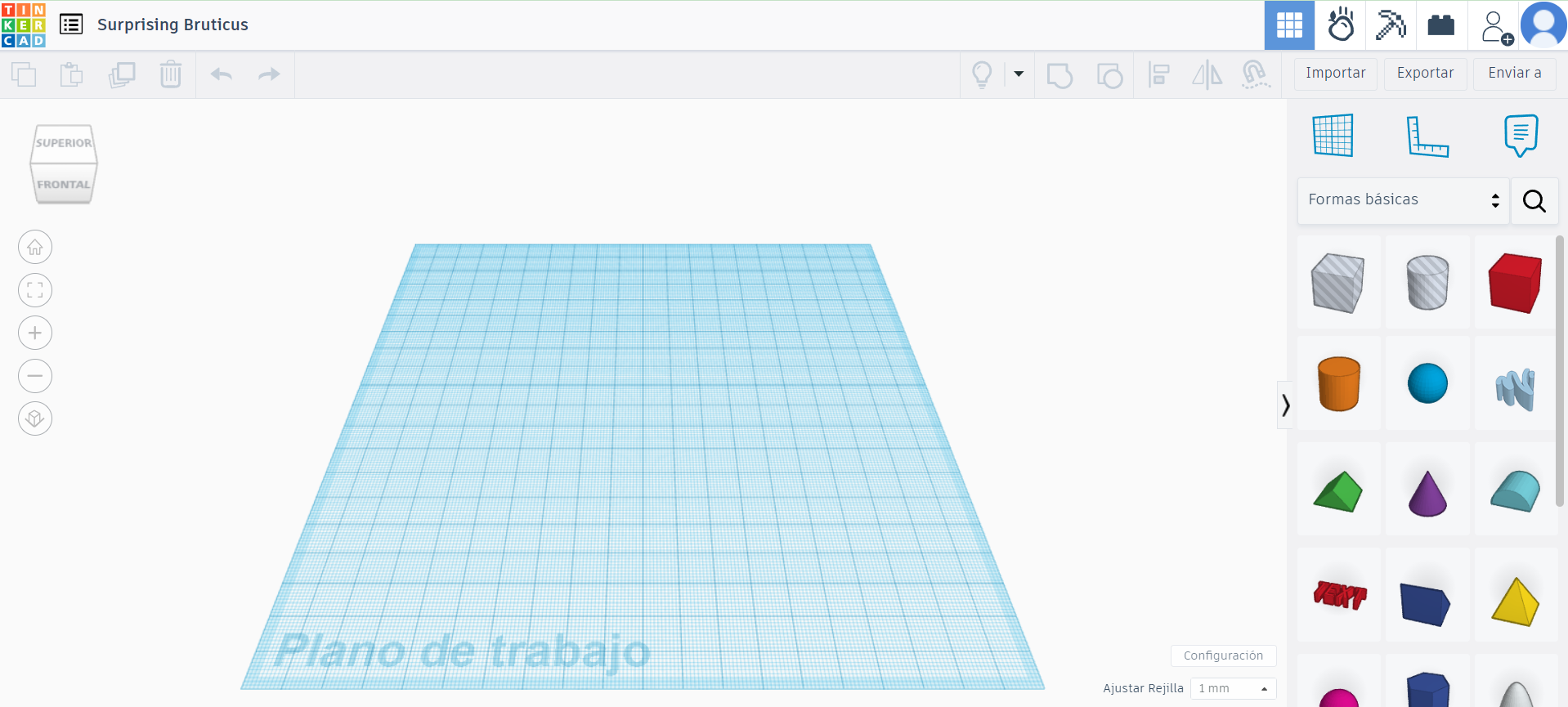
Task: Click the Enviar a button
Action: [x=1515, y=74]
